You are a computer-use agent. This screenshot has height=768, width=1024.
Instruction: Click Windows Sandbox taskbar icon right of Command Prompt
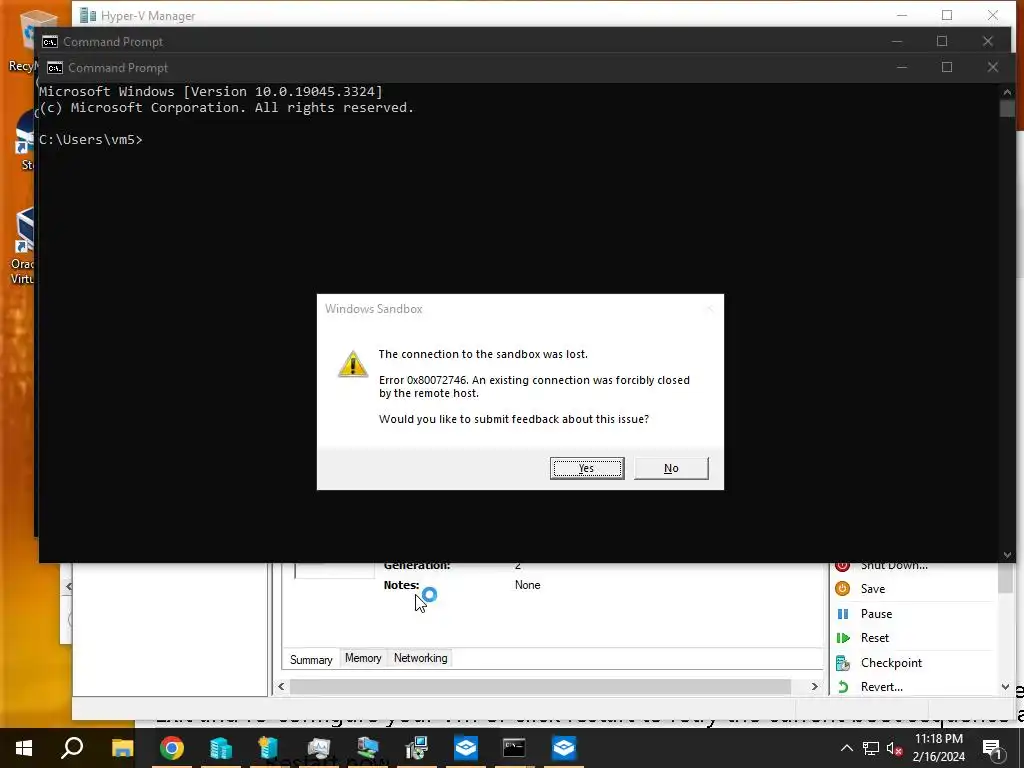point(564,748)
